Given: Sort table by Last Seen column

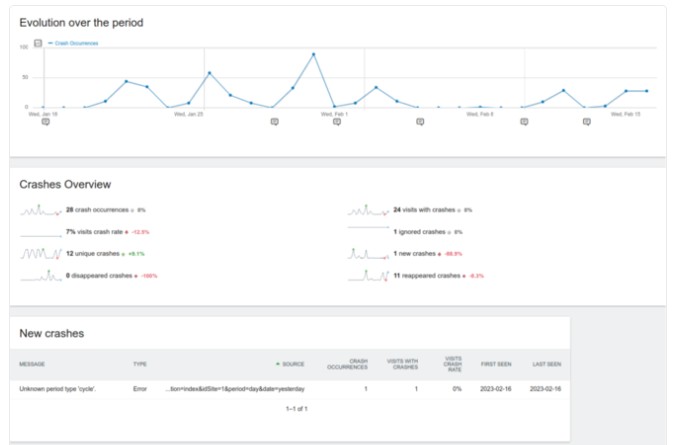Looking at the screenshot, I should pos(547,364).
